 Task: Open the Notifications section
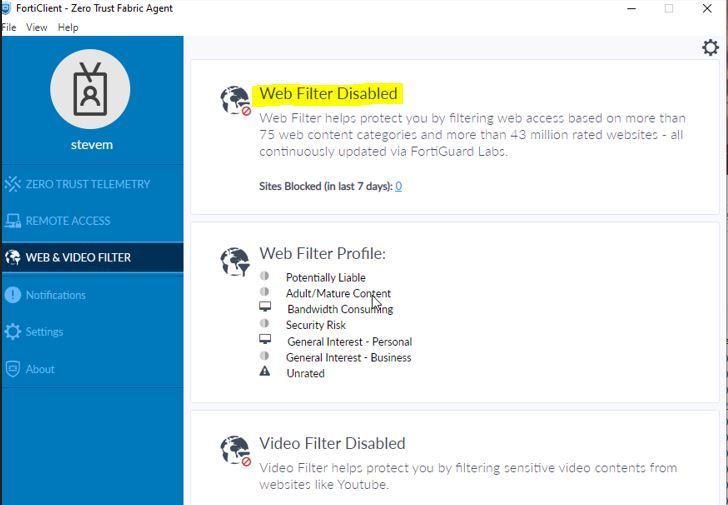56,295
